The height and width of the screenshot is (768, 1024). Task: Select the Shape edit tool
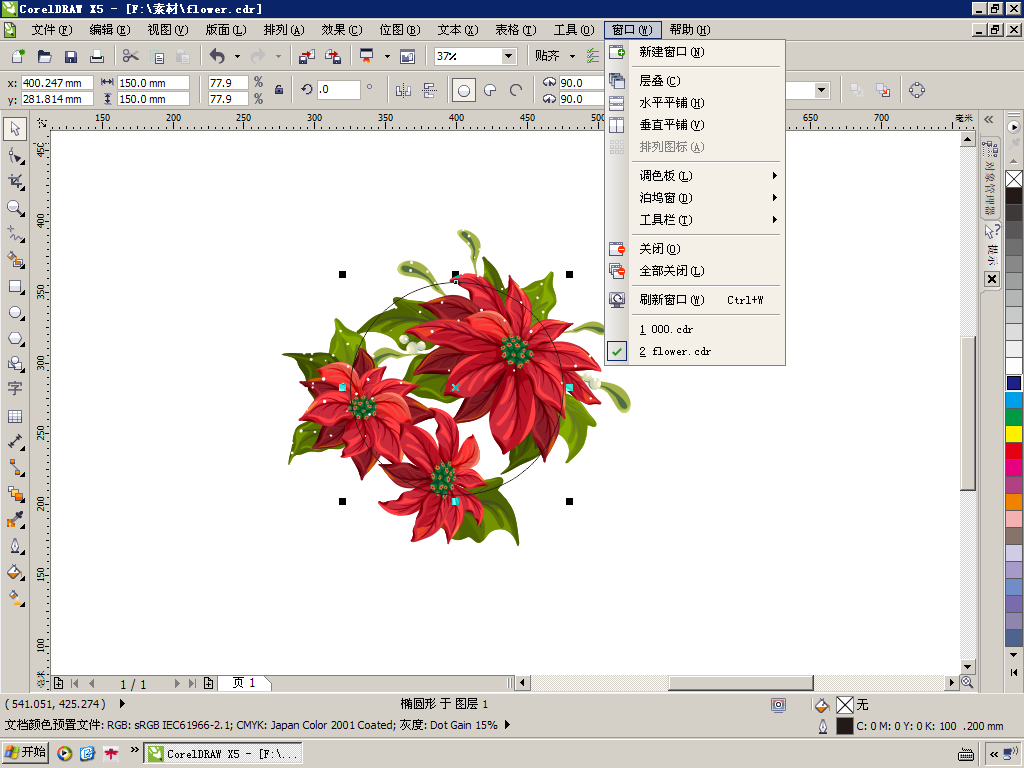(14, 155)
